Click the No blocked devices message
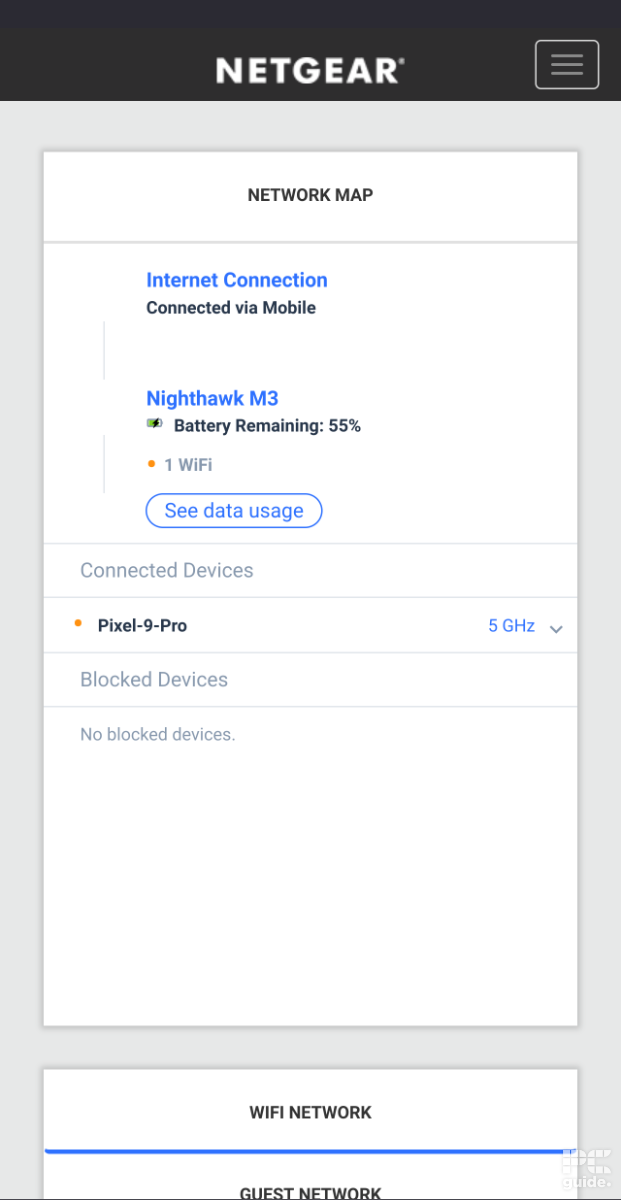Image resolution: width=621 pixels, height=1200 pixels. click(x=157, y=734)
